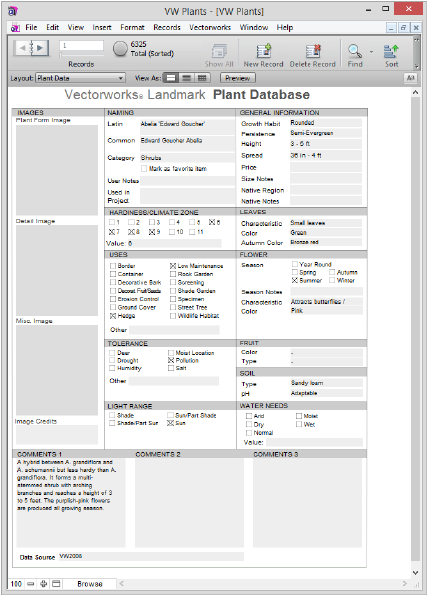Click the vertical scrollbar down arrow
Viewport: 428px width, 597px height.
415,573
